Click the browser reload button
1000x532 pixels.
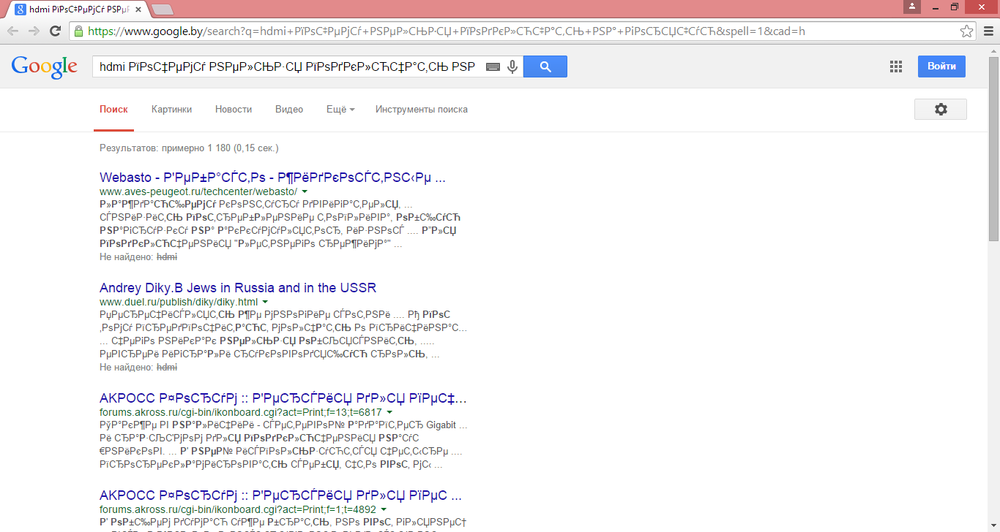[57, 31]
